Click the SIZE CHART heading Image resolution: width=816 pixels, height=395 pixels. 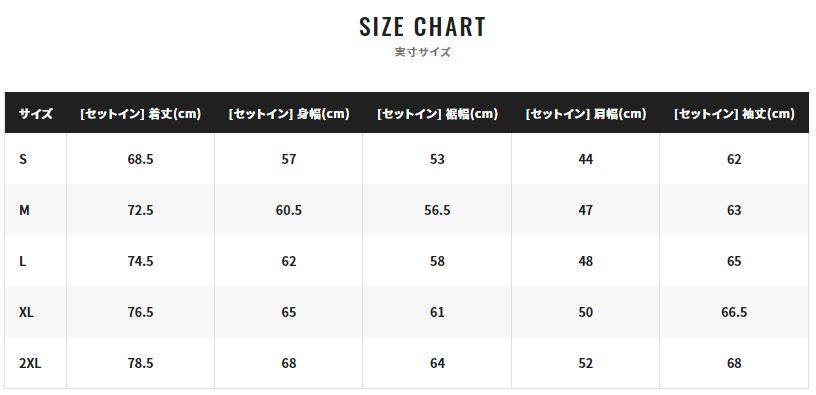(x=422, y=27)
